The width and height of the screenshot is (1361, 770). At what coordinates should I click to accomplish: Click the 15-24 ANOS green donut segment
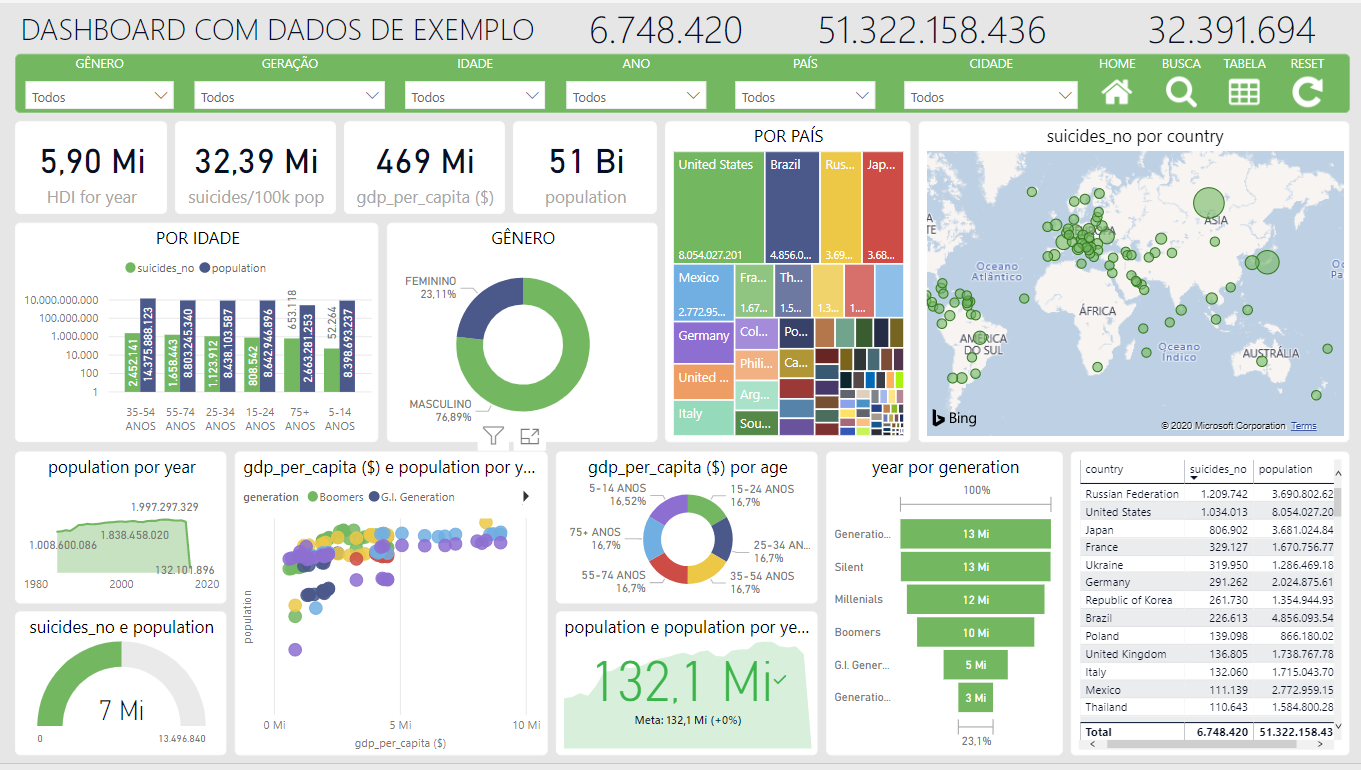point(706,509)
